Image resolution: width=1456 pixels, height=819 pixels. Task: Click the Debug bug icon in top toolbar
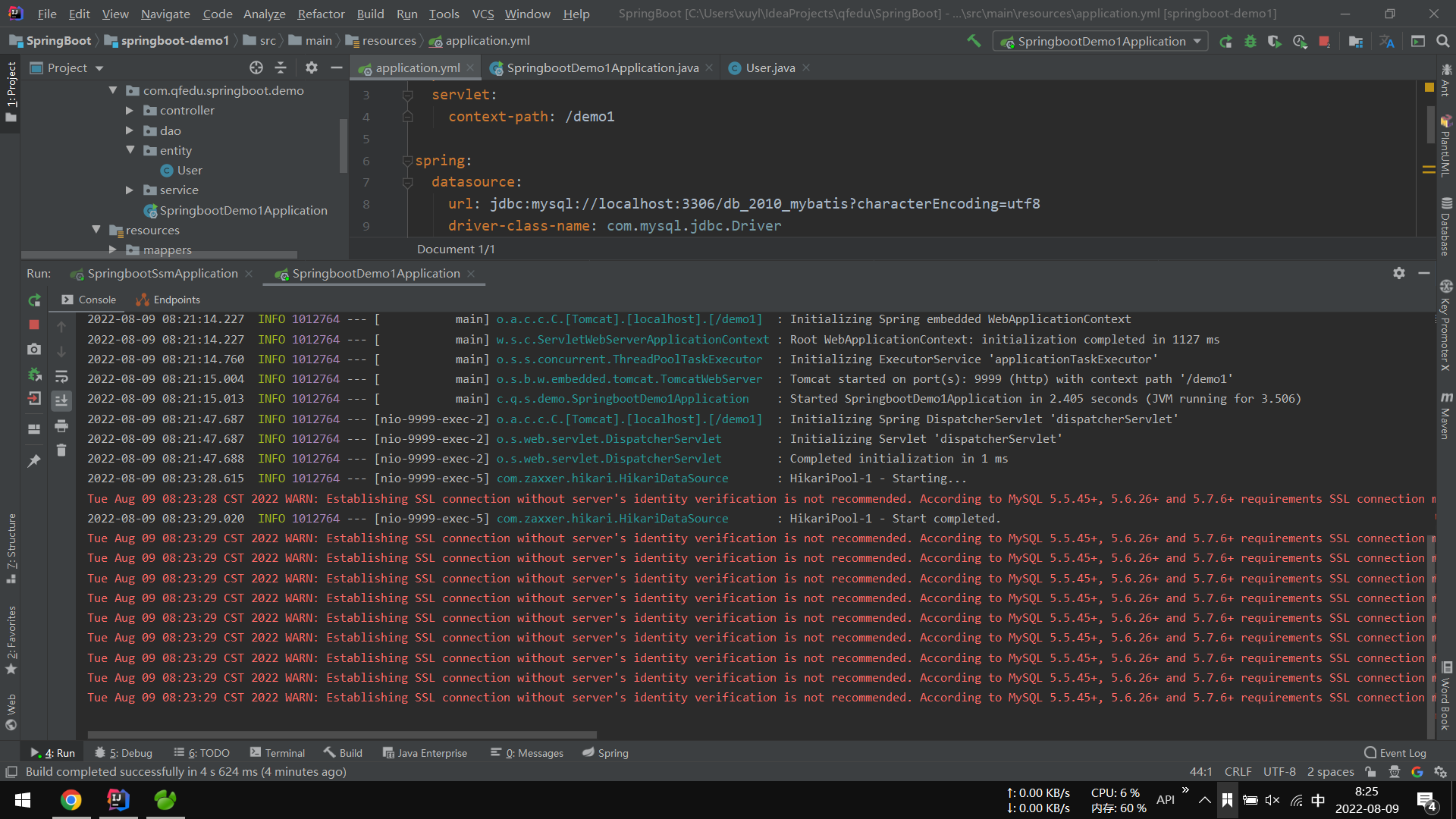click(1250, 41)
